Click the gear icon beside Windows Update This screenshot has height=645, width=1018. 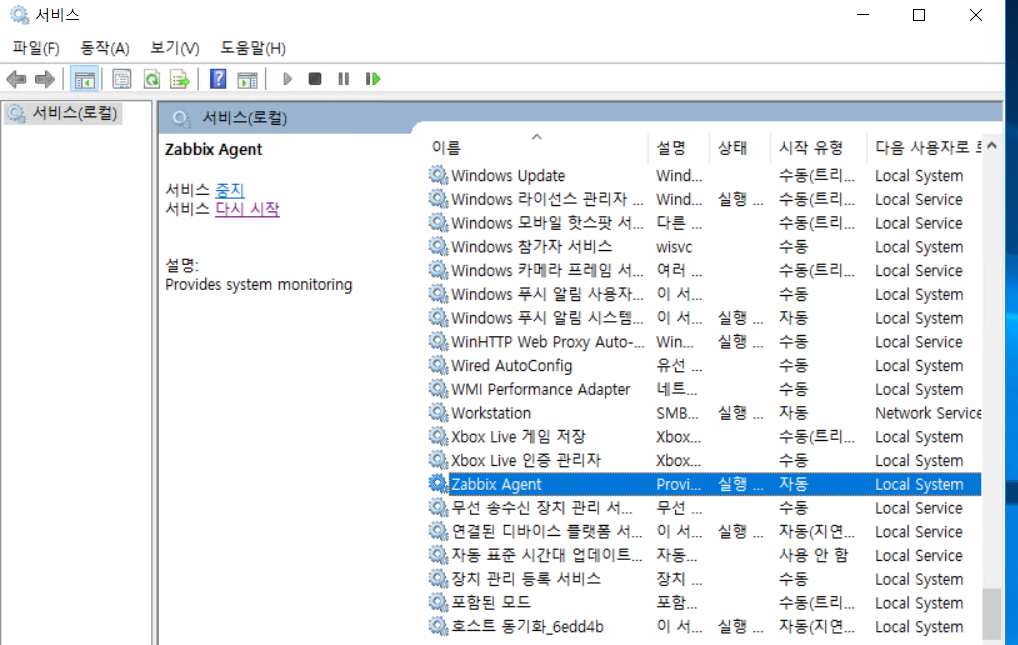click(438, 175)
